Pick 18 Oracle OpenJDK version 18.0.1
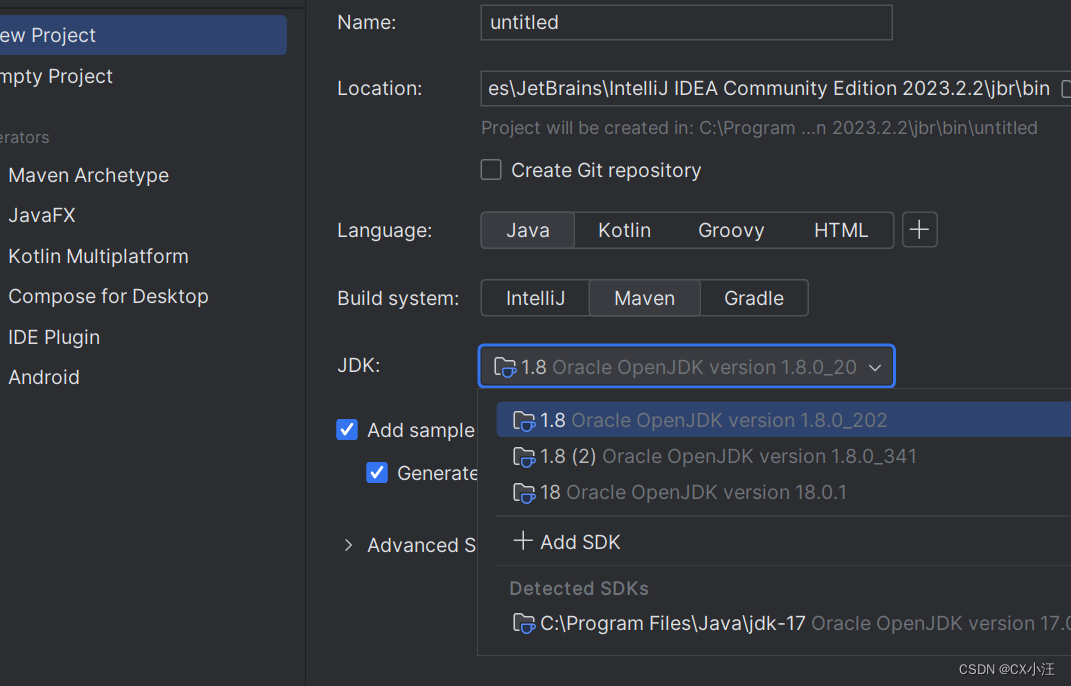This screenshot has width=1071, height=686. click(783, 493)
